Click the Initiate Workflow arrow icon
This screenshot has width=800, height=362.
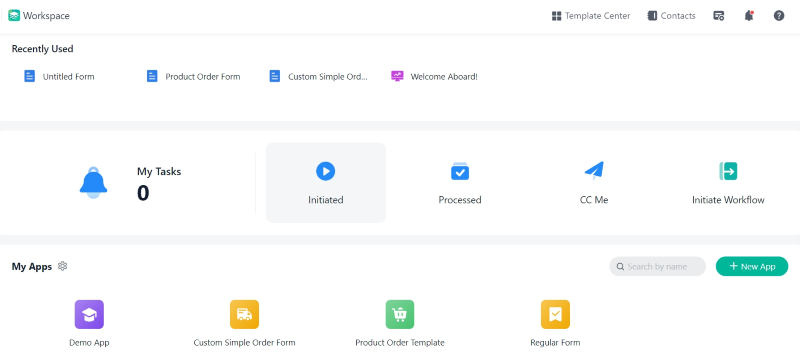pyautogui.click(x=728, y=171)
